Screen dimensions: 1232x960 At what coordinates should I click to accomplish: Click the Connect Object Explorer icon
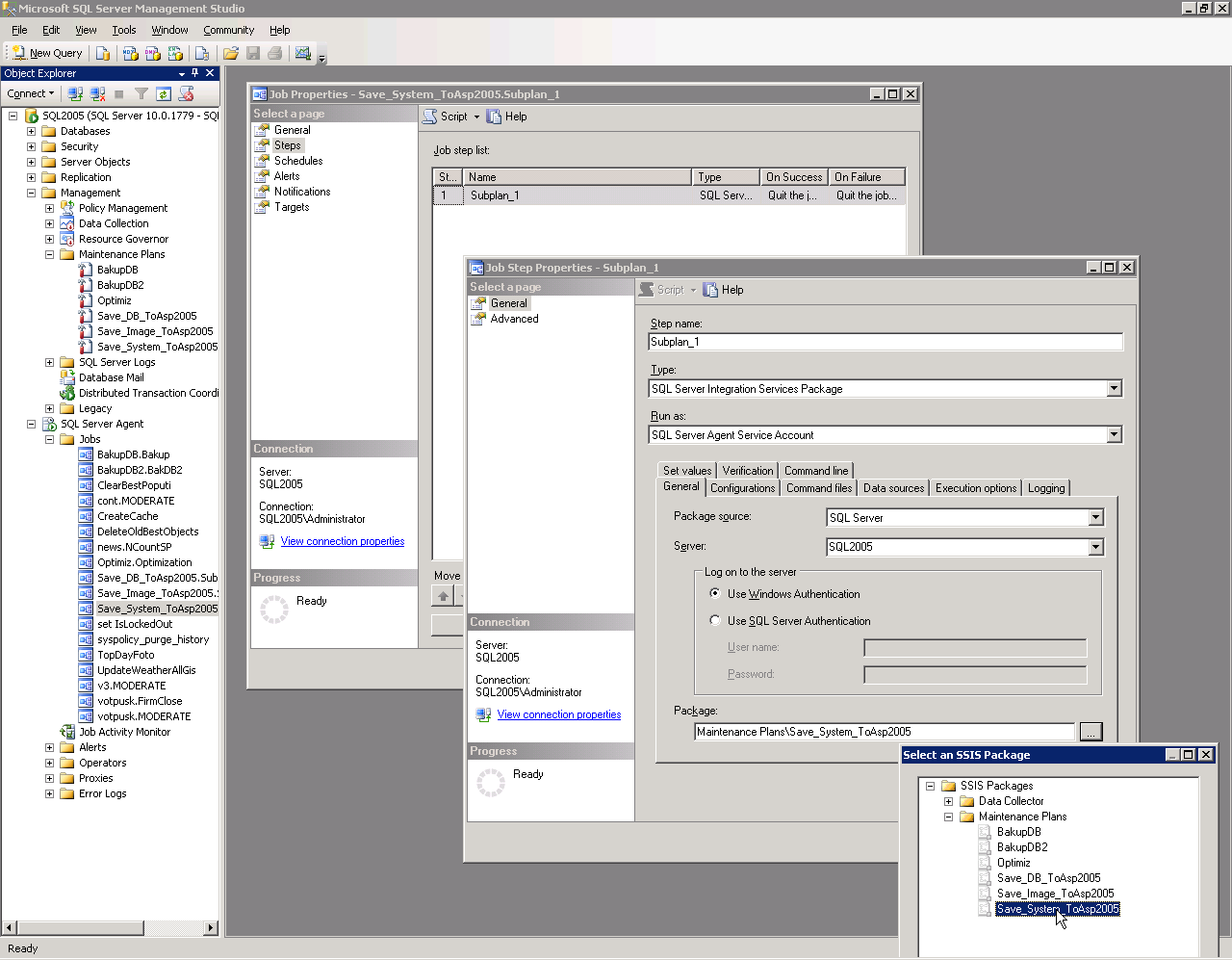[x=75, y=93]
